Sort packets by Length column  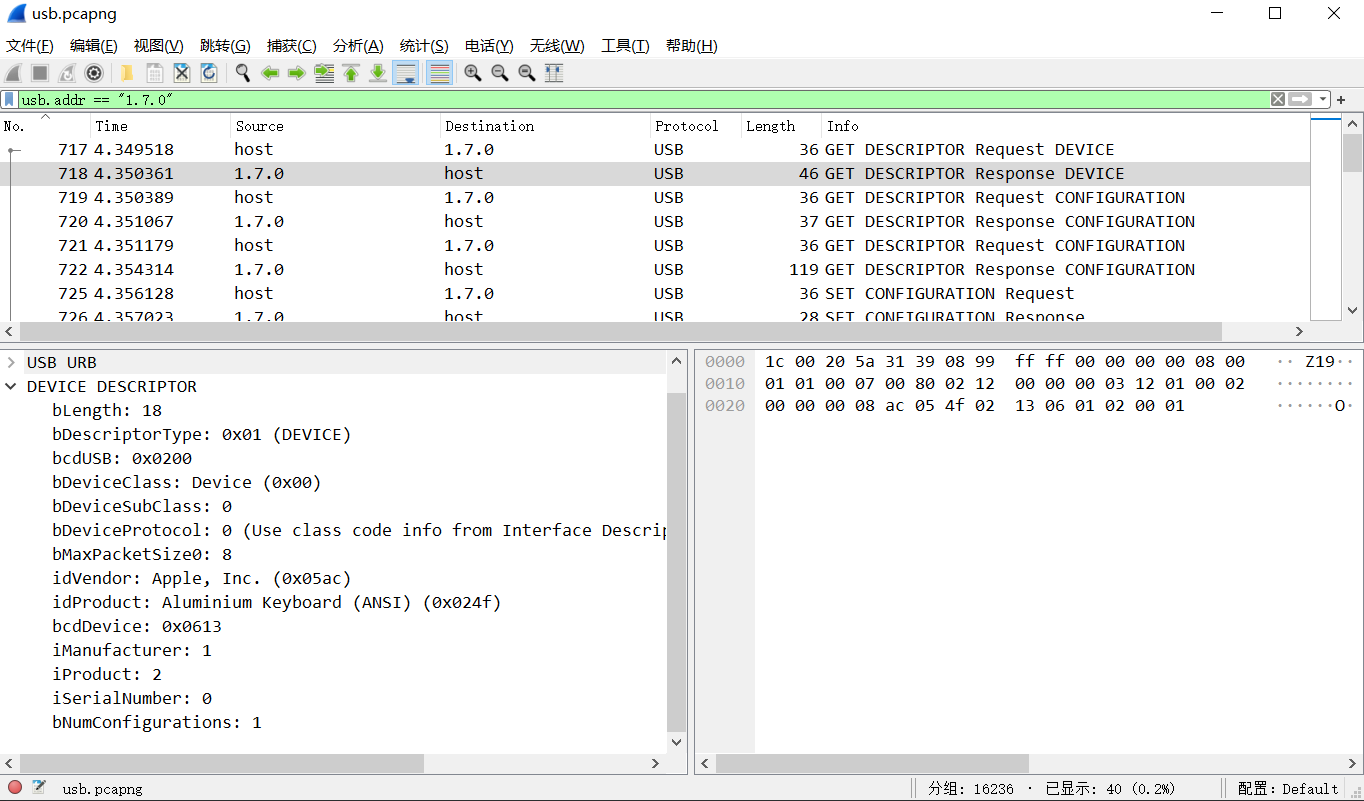[781, 126]
